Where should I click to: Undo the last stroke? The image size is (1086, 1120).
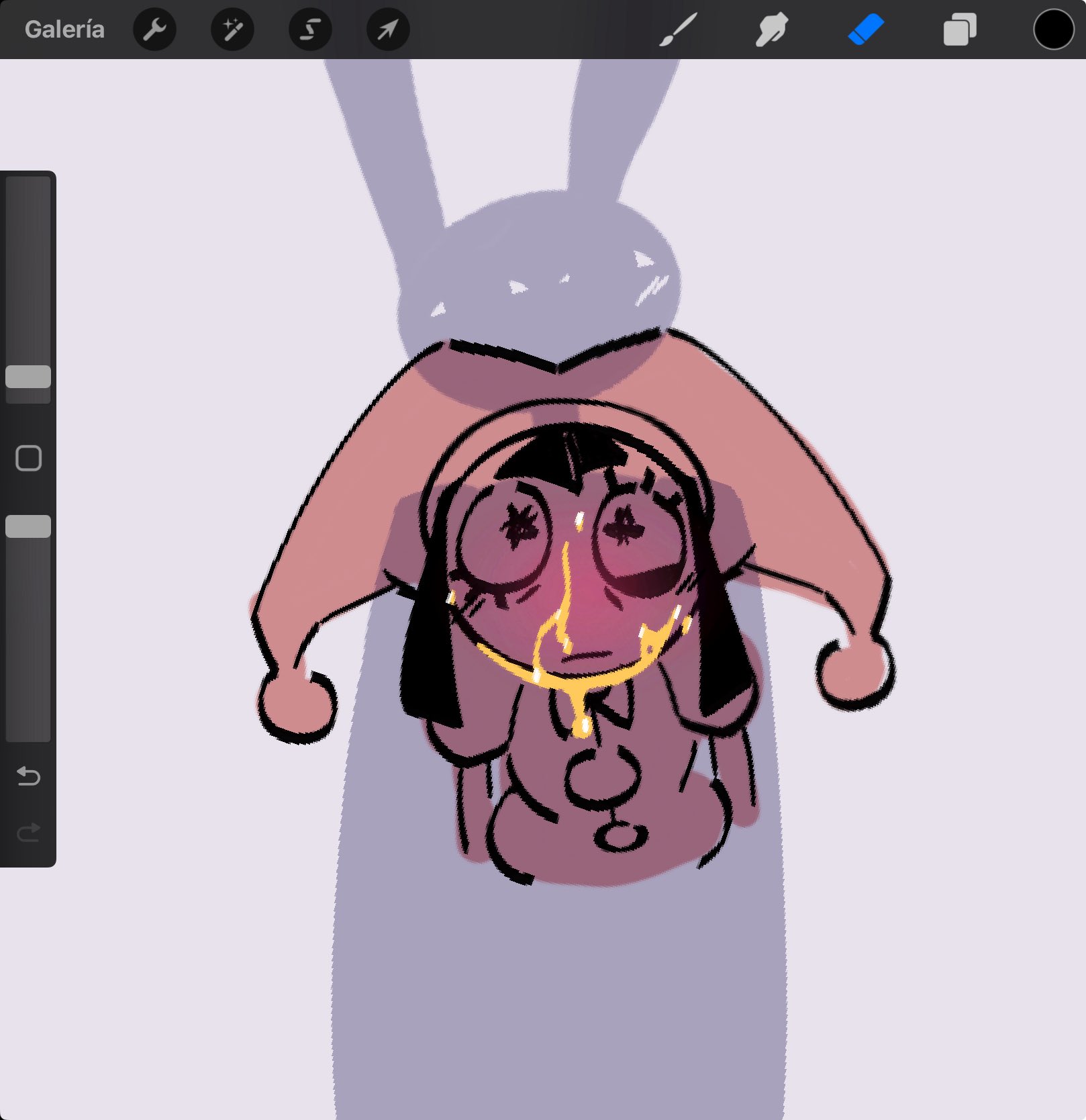click(x=28, y=776)
